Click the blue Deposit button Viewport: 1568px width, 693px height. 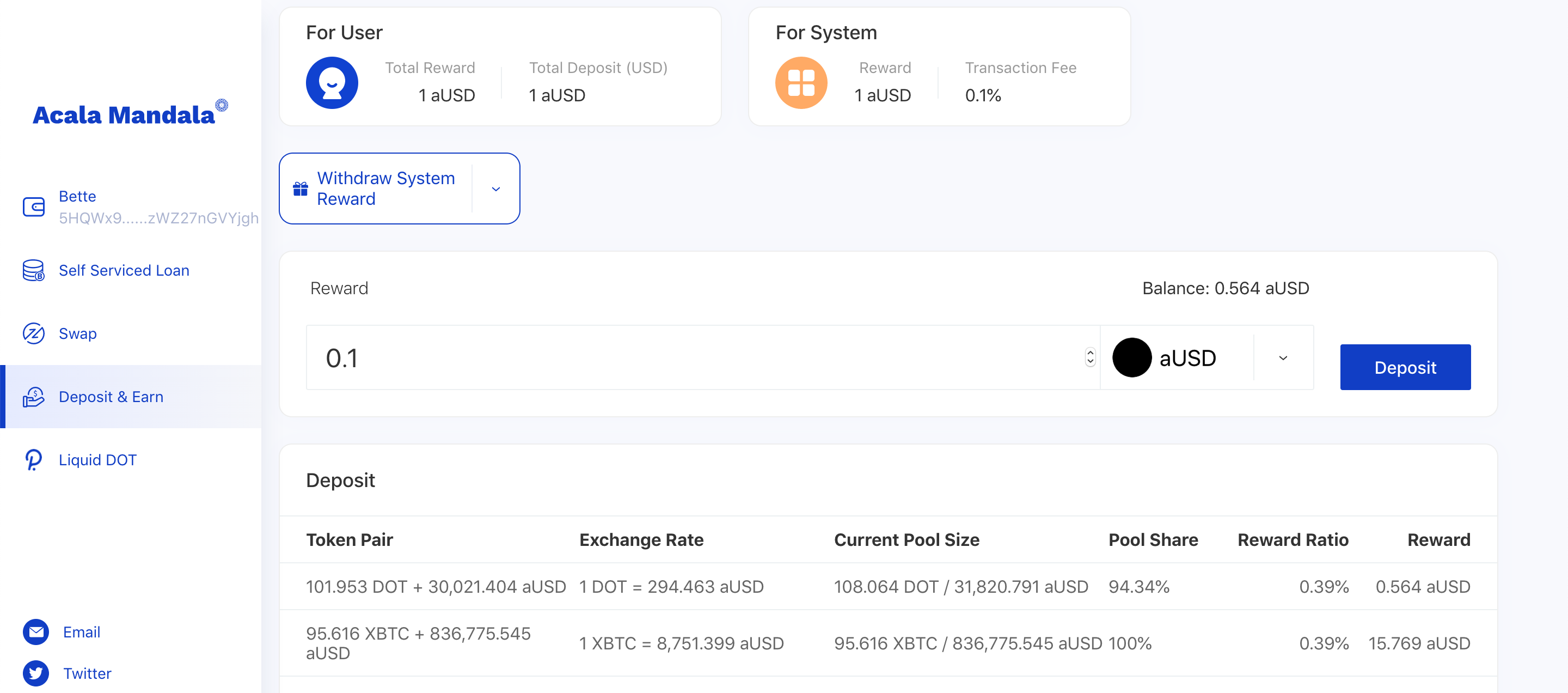1405,367
